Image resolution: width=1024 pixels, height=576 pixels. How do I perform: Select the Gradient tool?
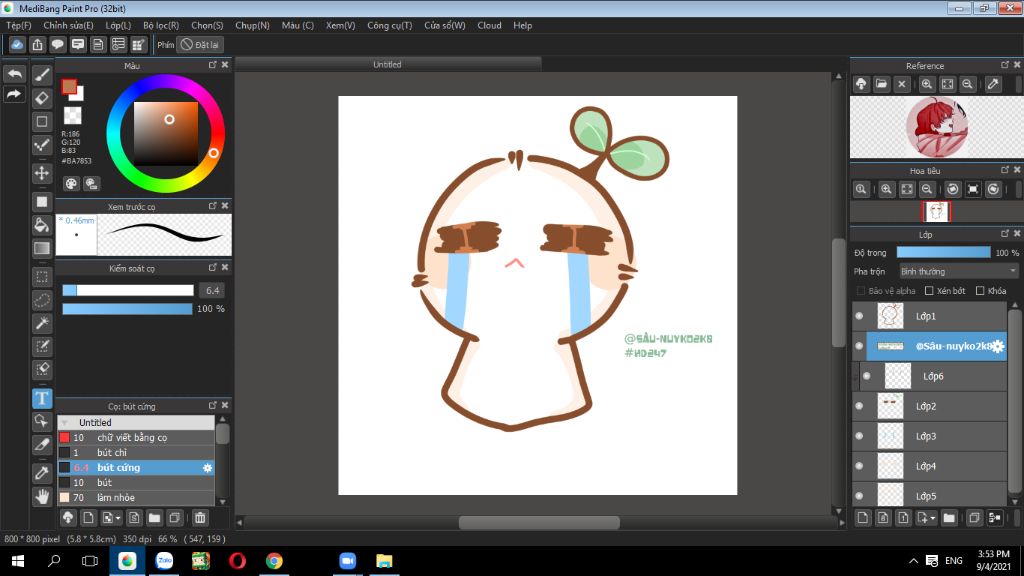[x=42, y=249]
